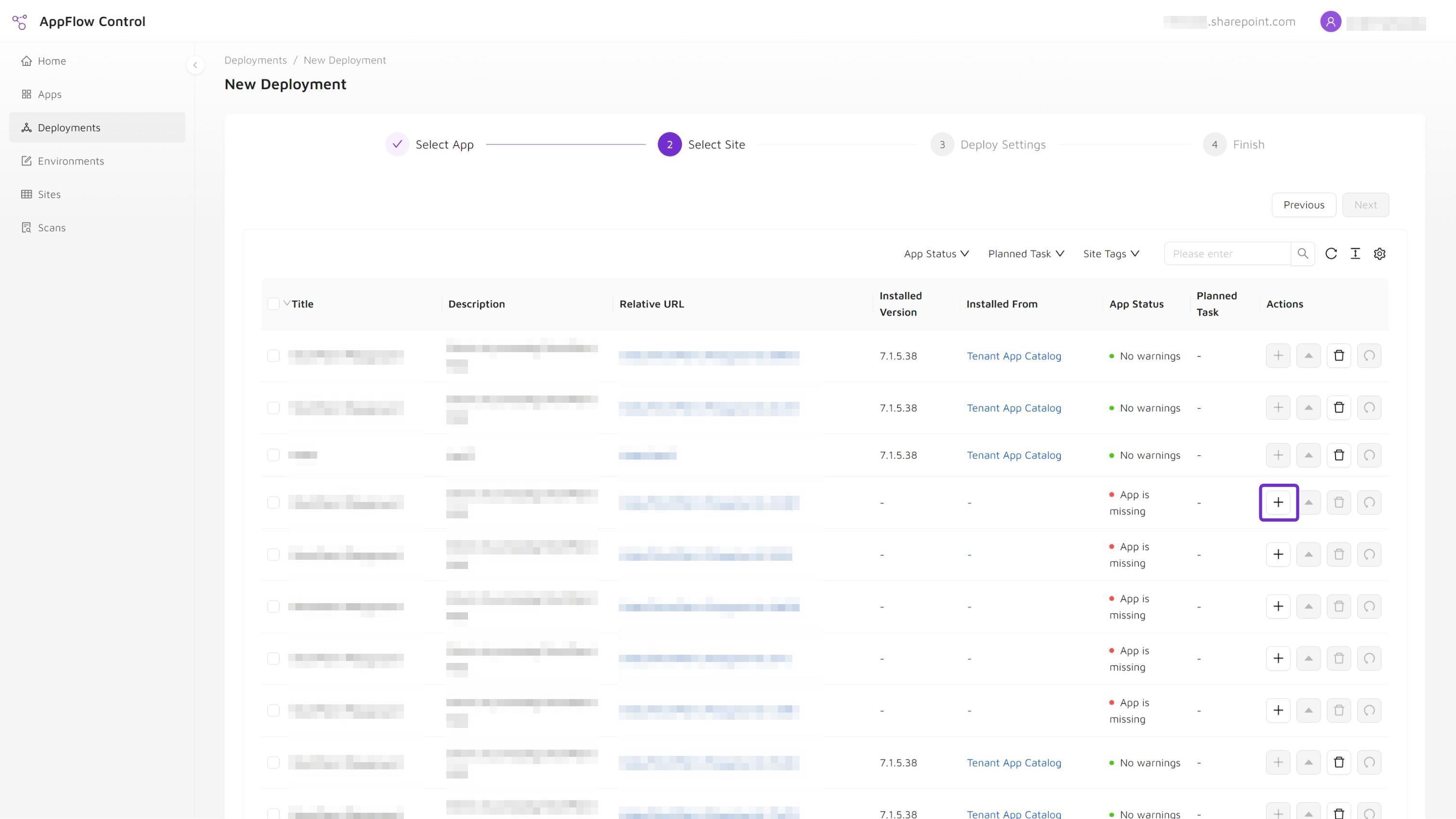
Task: Click the Deploy Settings step
Action: [x=988, y=145]
